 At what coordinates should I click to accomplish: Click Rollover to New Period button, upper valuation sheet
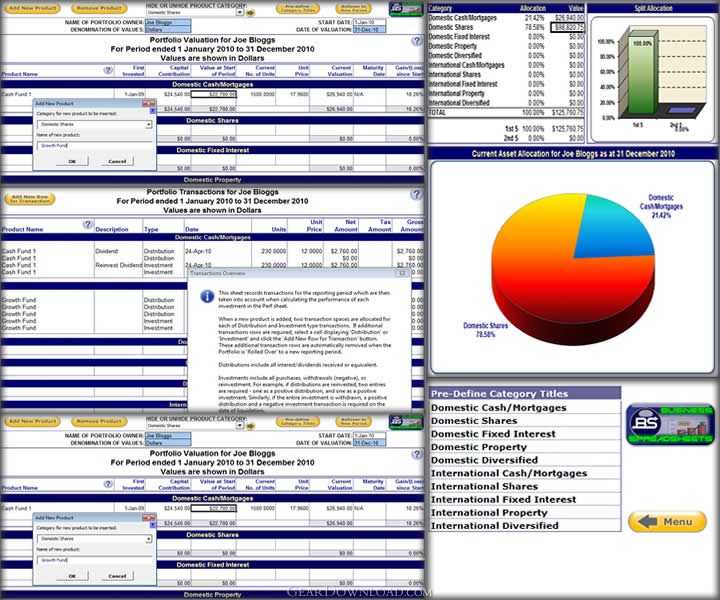click(353, 9)
